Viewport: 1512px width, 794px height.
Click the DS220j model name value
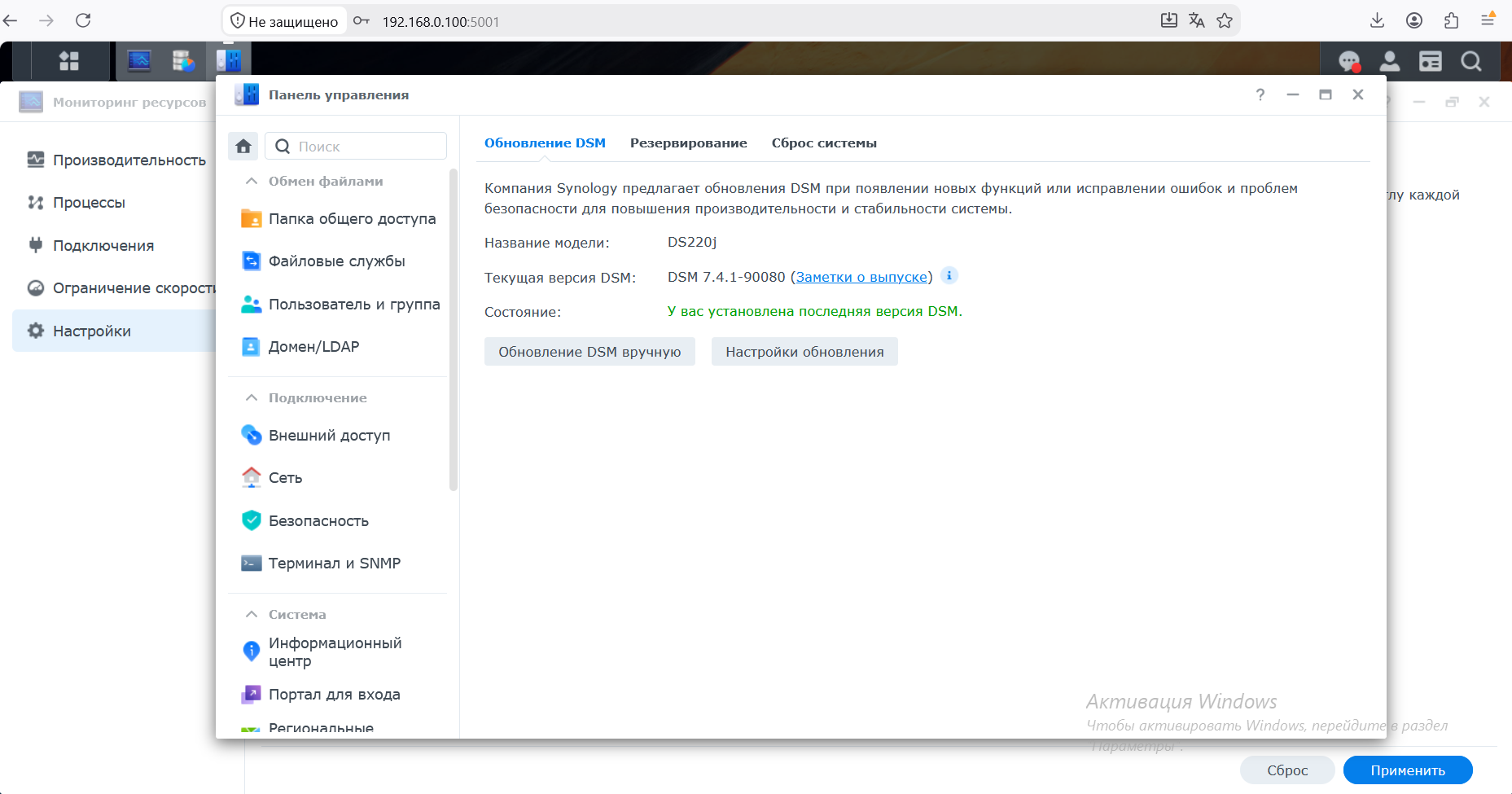(x=692, y=242)
